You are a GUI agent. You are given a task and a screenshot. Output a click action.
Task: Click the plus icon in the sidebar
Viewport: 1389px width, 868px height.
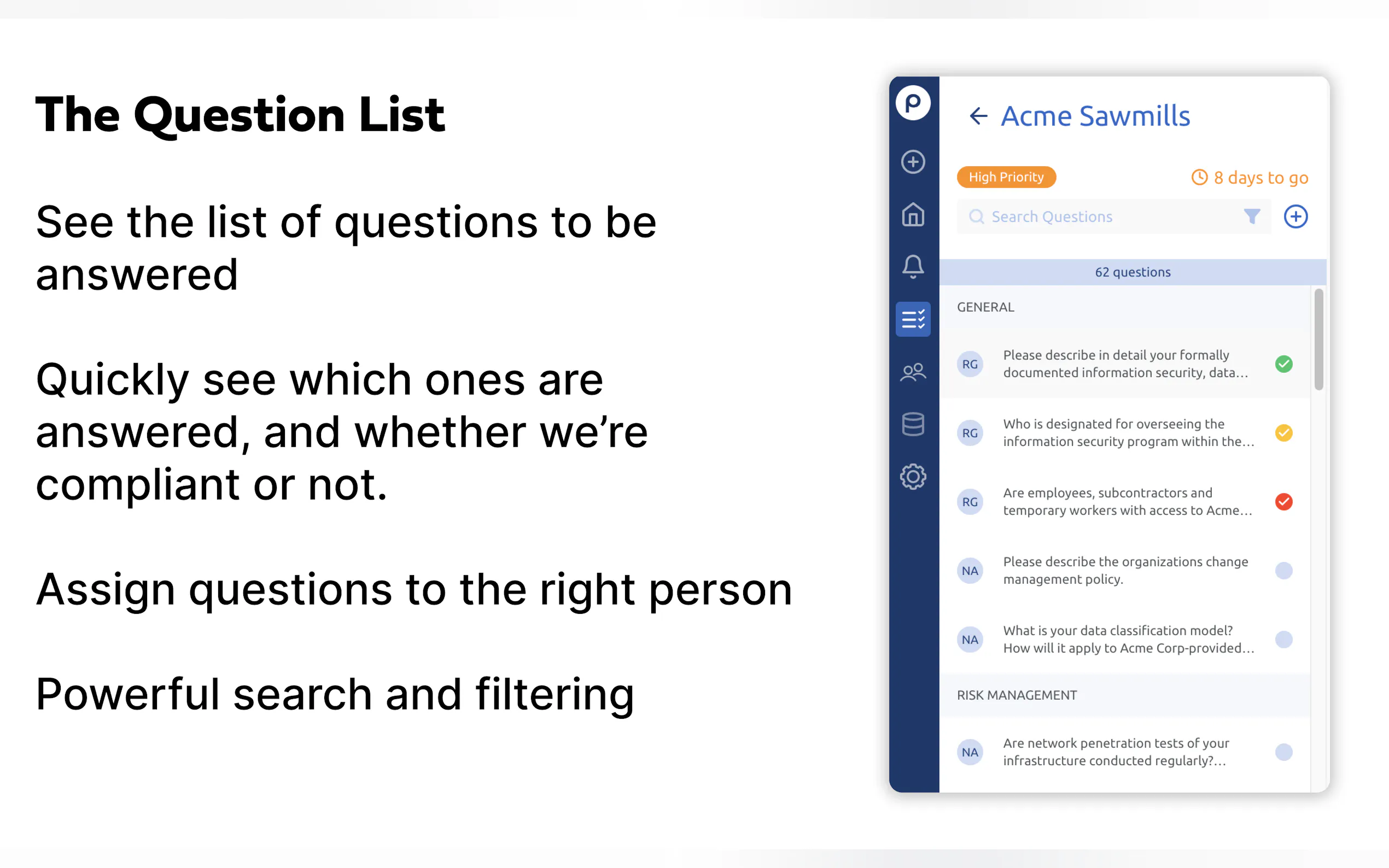coord(912,162)
